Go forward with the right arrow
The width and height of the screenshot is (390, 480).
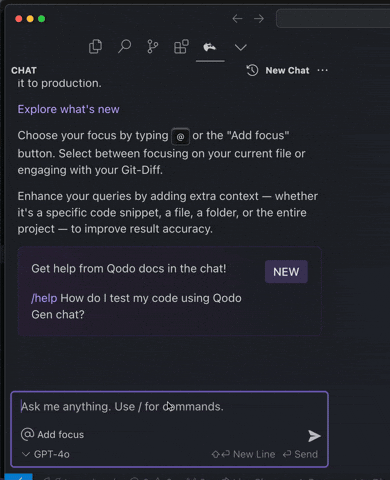[x=259, y=19]
